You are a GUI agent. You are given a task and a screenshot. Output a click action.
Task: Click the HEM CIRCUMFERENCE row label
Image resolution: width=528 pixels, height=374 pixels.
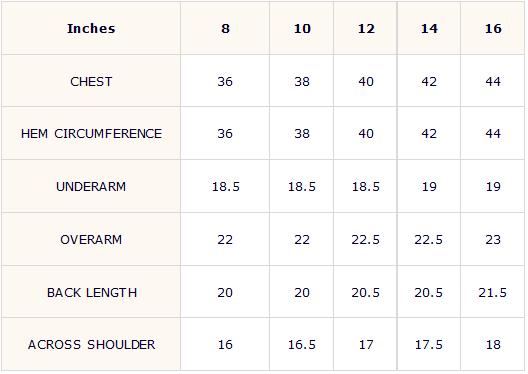(91, 134)
